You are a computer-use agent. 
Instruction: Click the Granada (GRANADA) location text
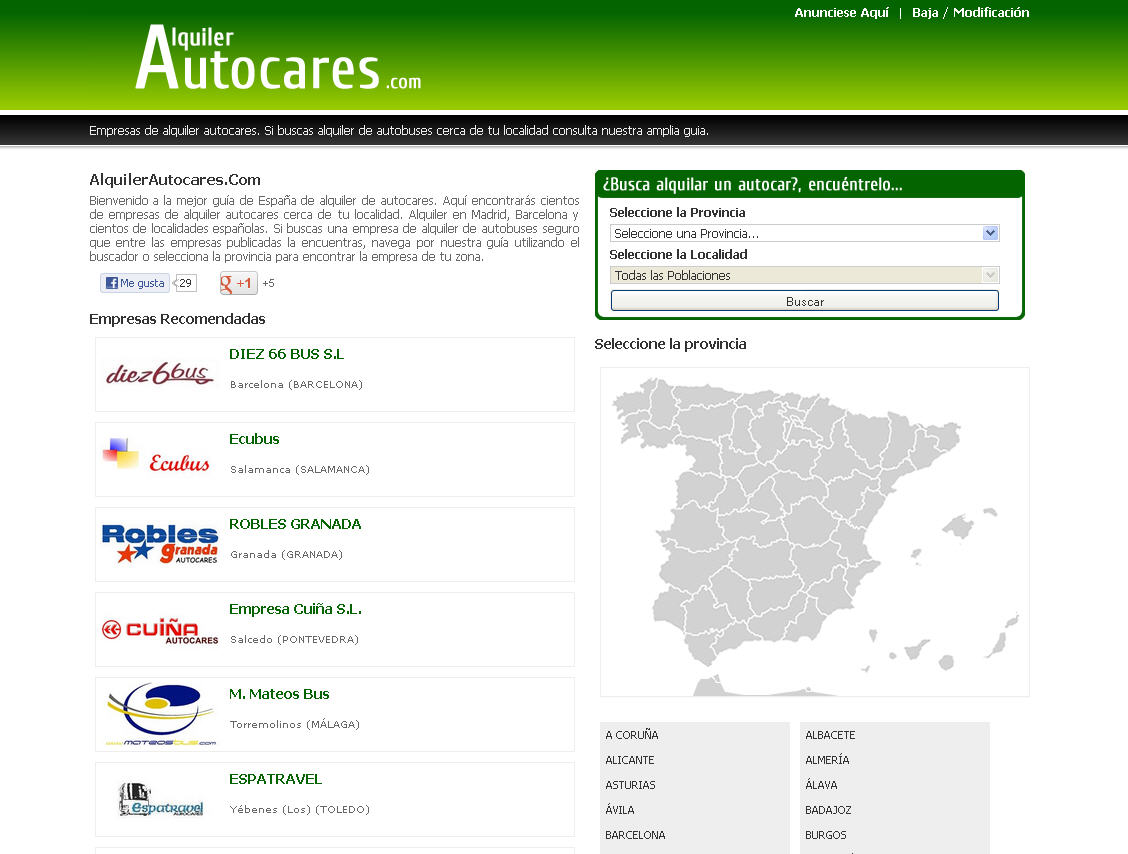tap(286, 554)
